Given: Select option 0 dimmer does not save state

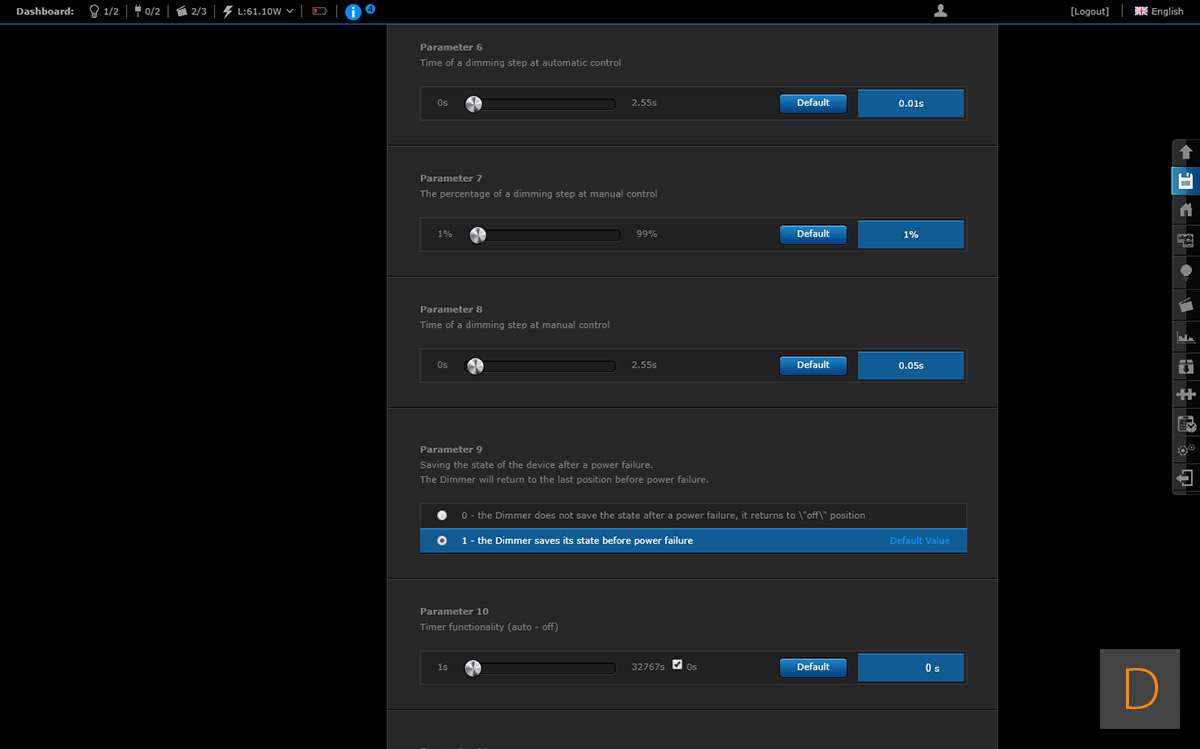Looking at the screenshot, I should point(442,516).
